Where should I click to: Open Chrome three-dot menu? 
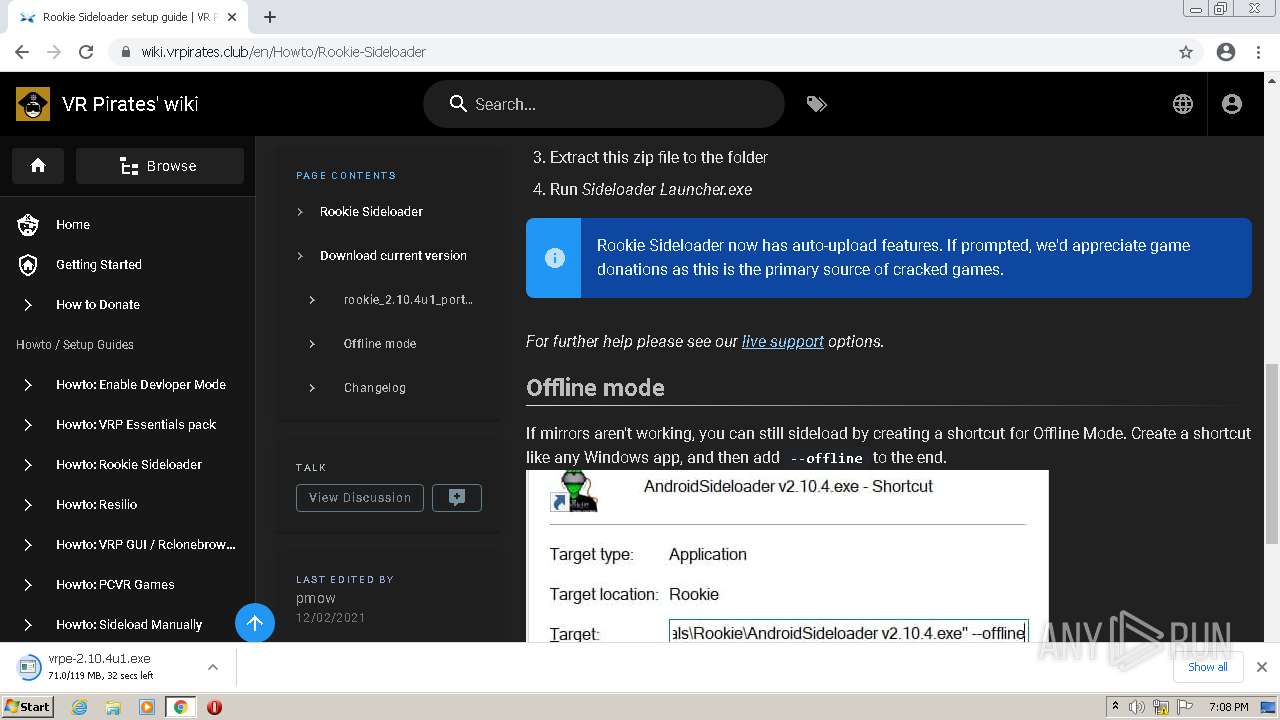1259,52
